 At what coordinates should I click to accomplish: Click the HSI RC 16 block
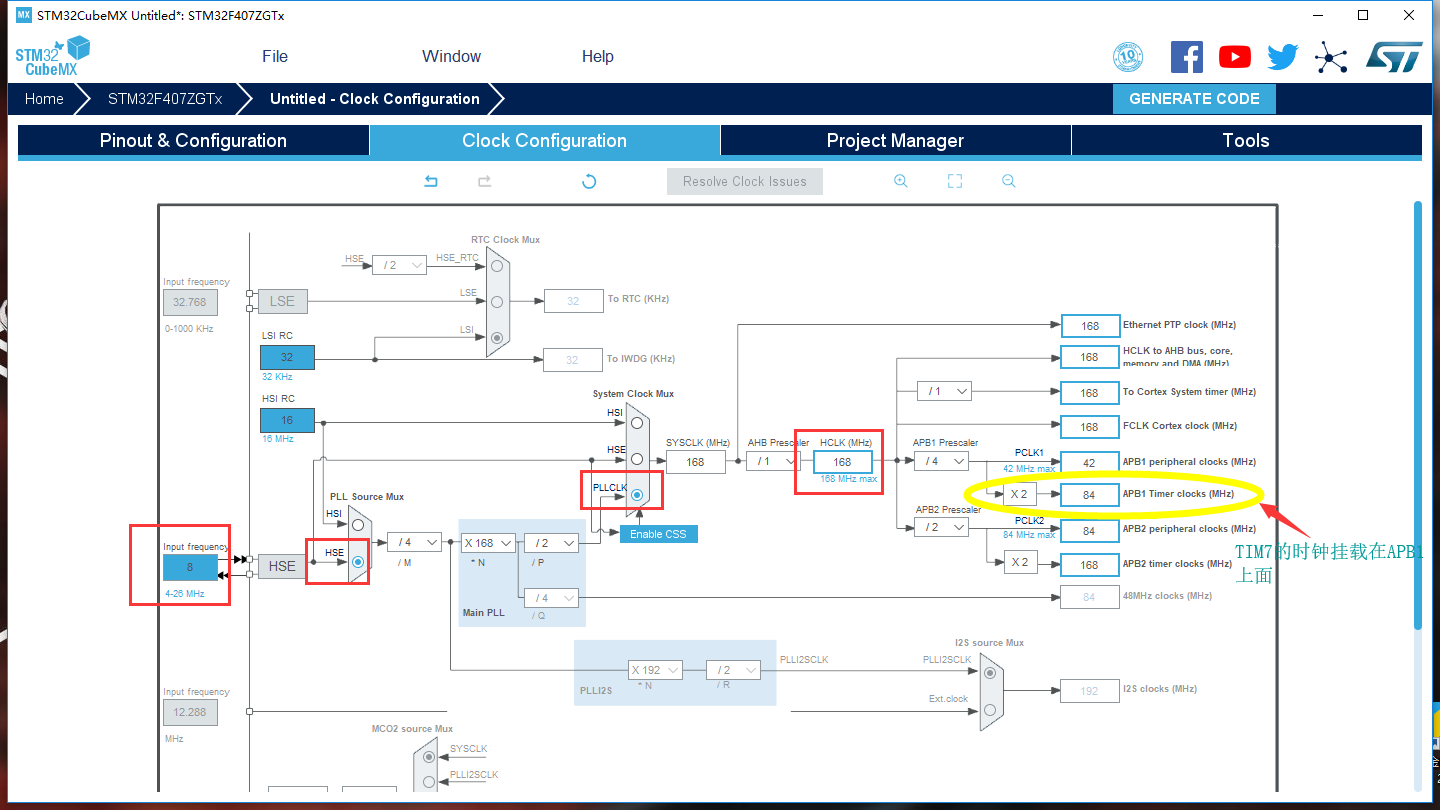pos(287,420)
